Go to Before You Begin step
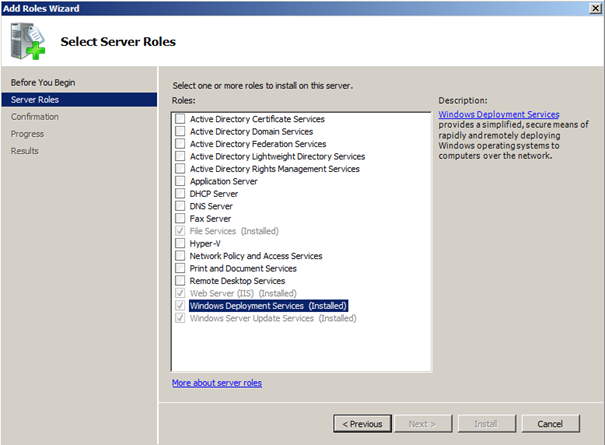Screen dimensions: 605x445 pos(43,83)
